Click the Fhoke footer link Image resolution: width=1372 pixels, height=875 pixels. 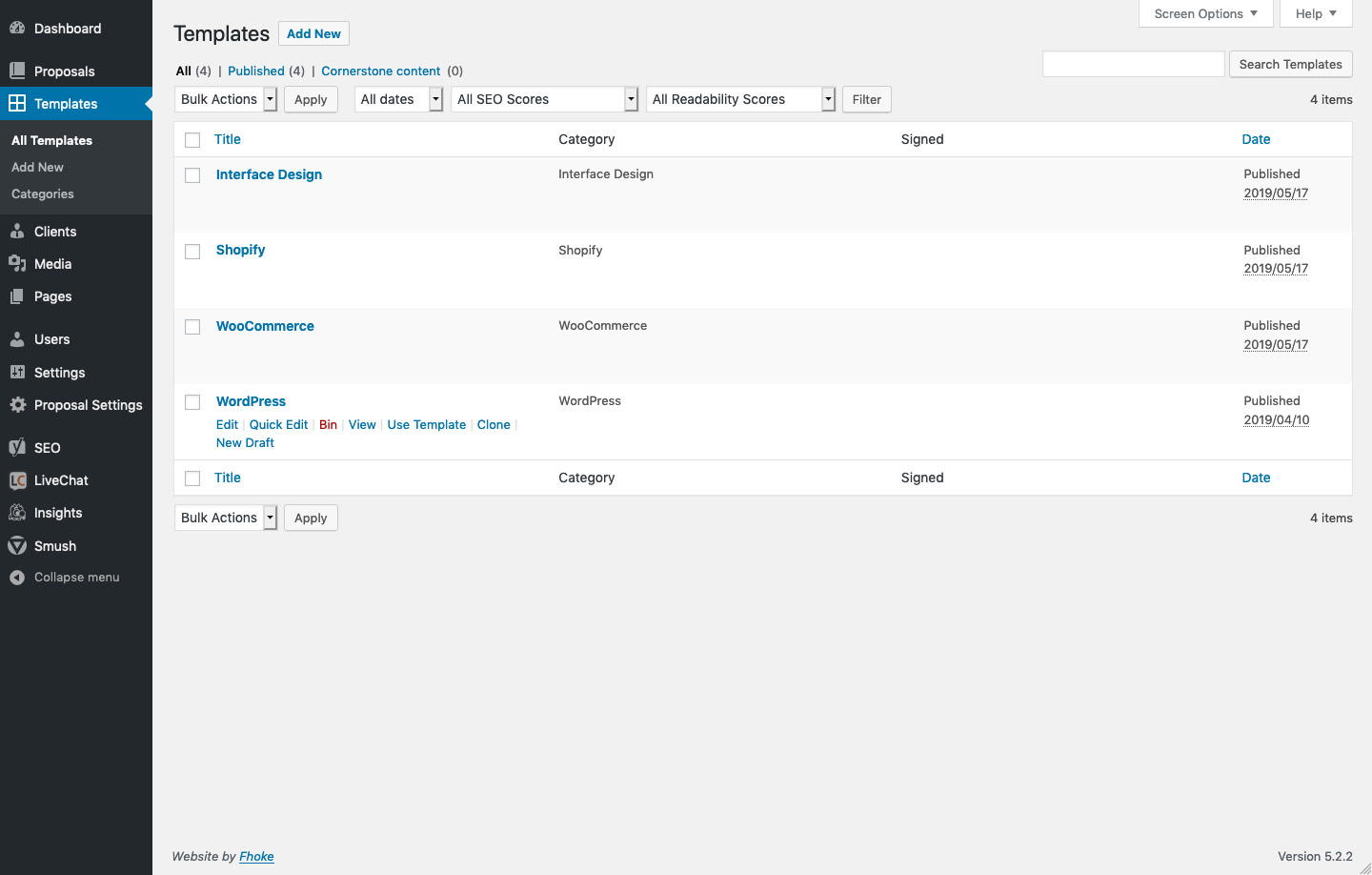pos(256,856)
